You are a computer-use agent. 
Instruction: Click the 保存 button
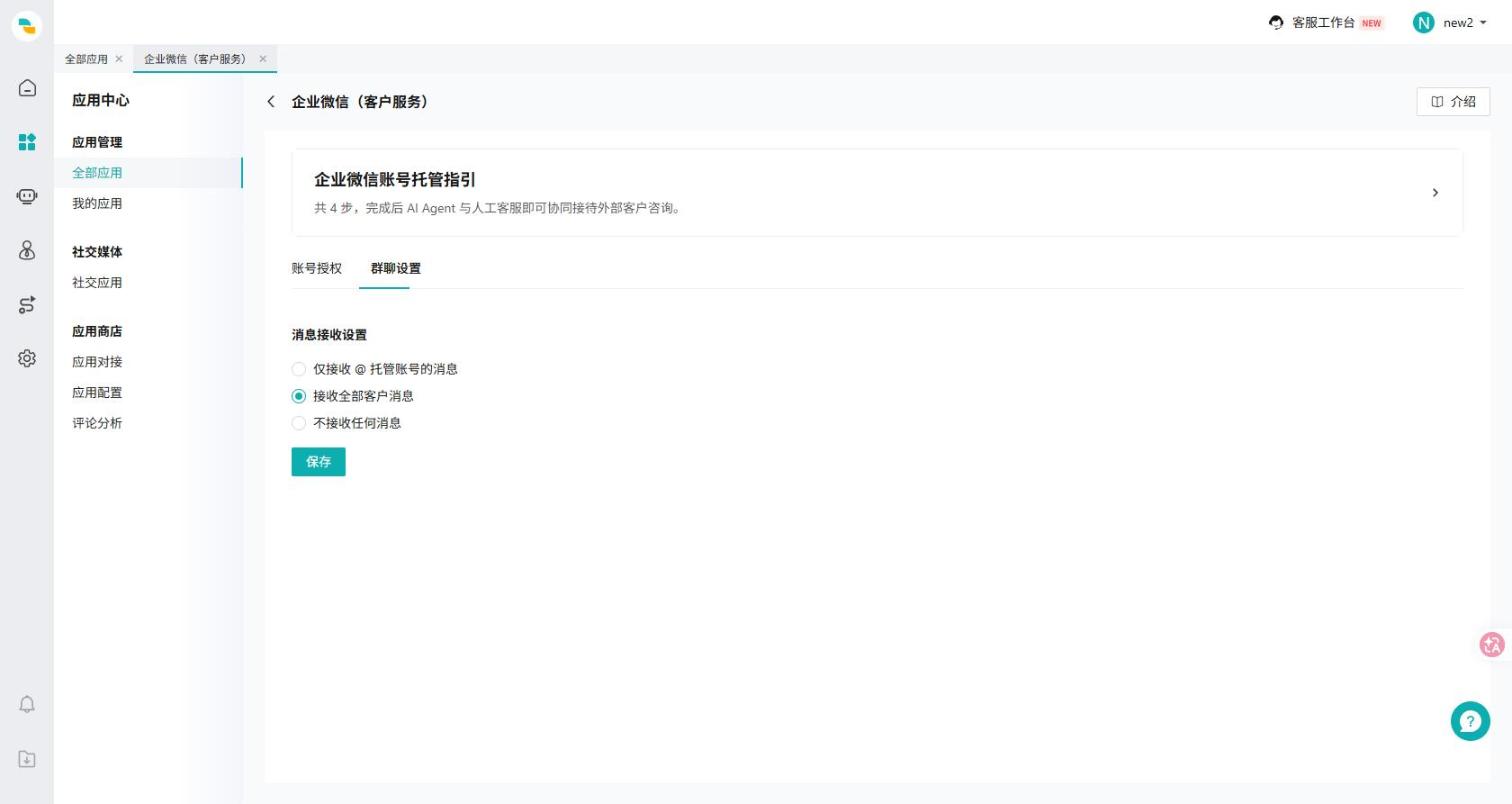318,462
